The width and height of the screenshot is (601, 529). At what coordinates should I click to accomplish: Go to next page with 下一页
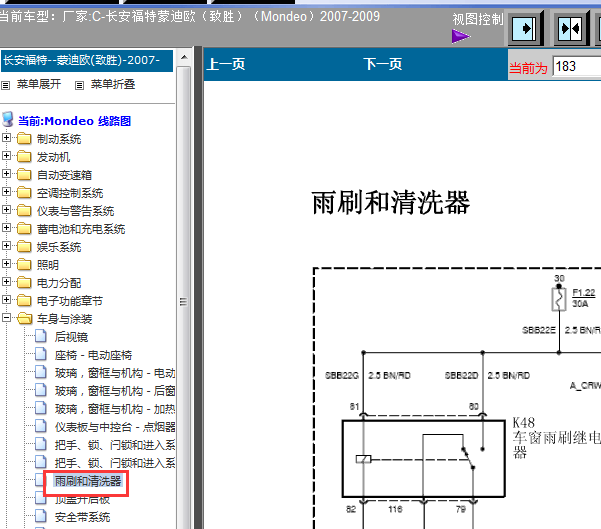coord(383,64)
